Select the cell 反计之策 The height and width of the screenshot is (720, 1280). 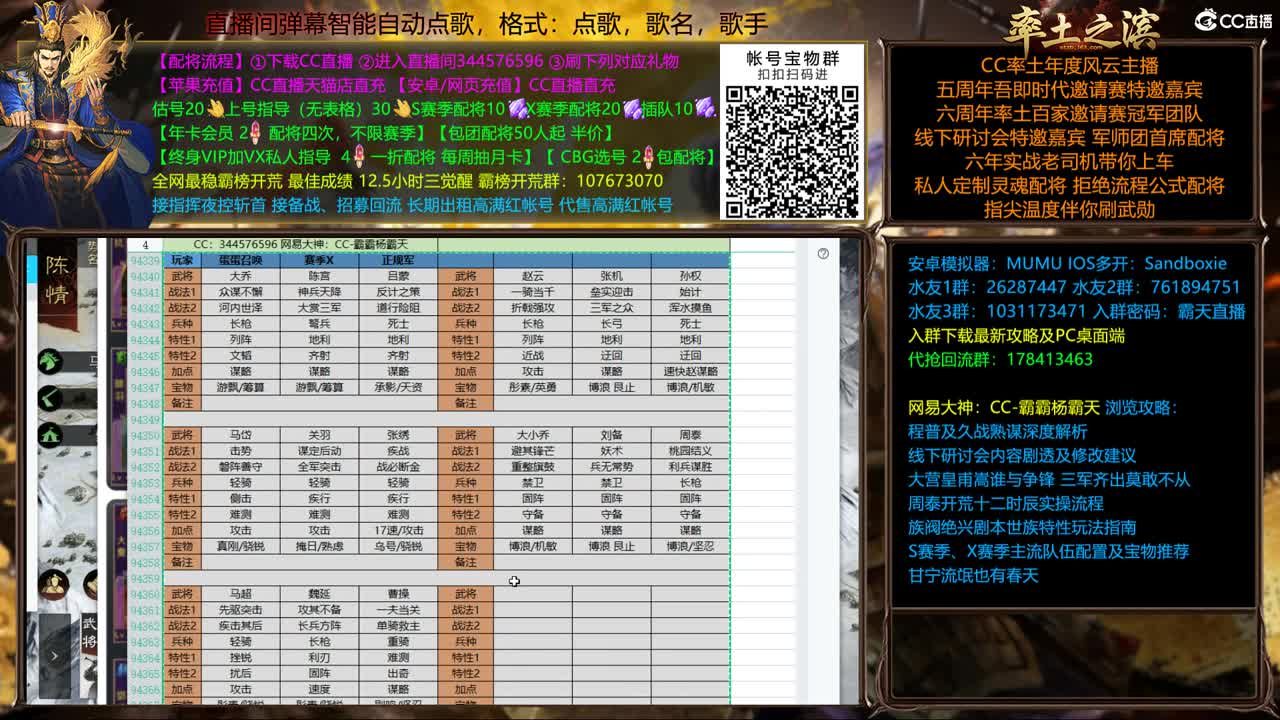pyautogui.click(x=398, y=292)
